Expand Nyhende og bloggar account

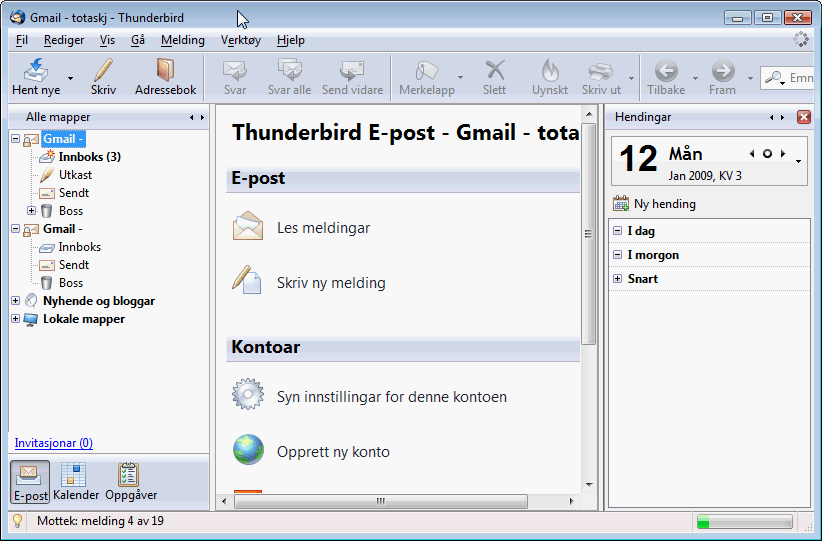click(x=15, y=301)
